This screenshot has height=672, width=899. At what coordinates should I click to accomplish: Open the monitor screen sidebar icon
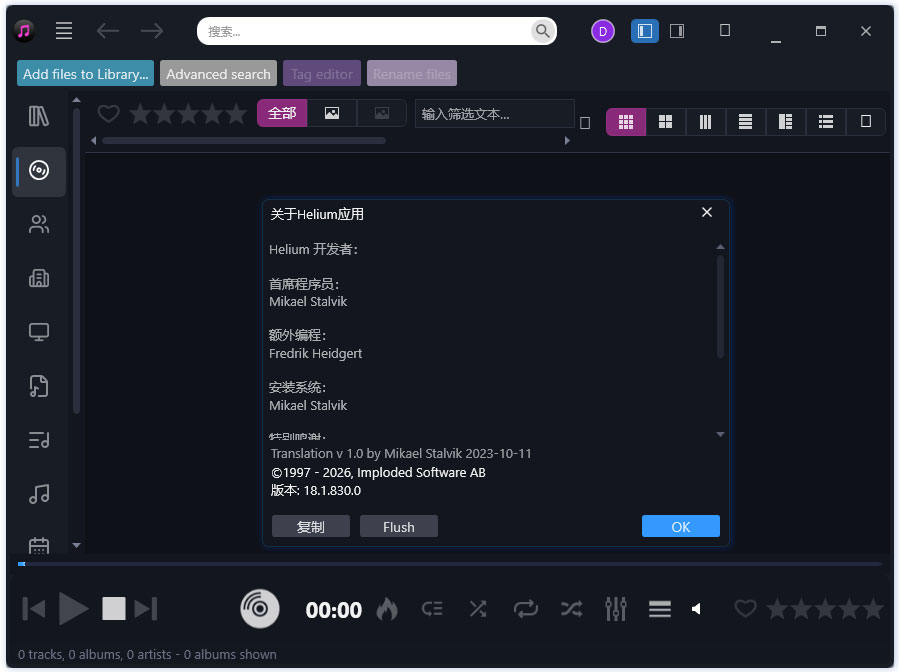point(39,332)
